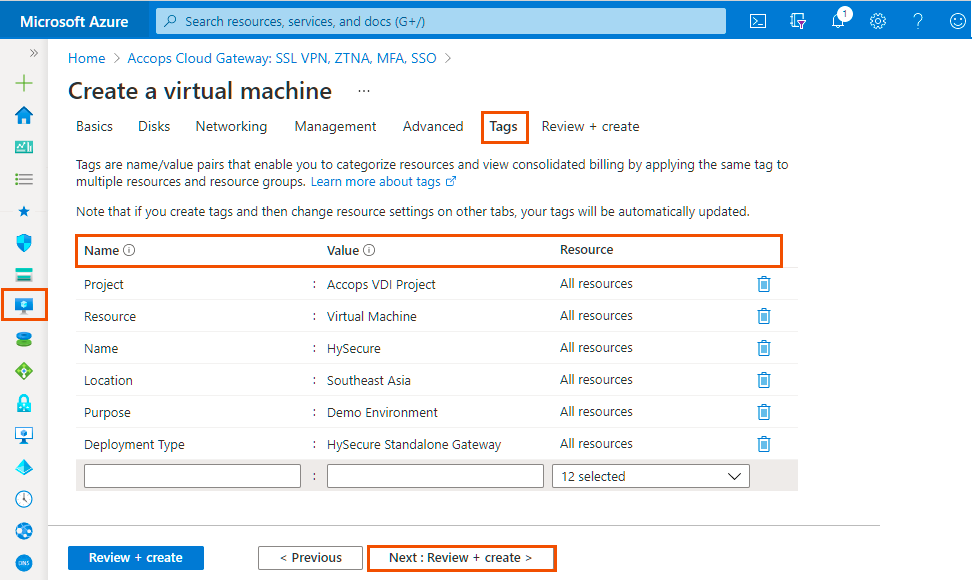The height and width of the screenshot is (580, 972).
Task: Open the blue shield security icon
Action: click(24, 243)
